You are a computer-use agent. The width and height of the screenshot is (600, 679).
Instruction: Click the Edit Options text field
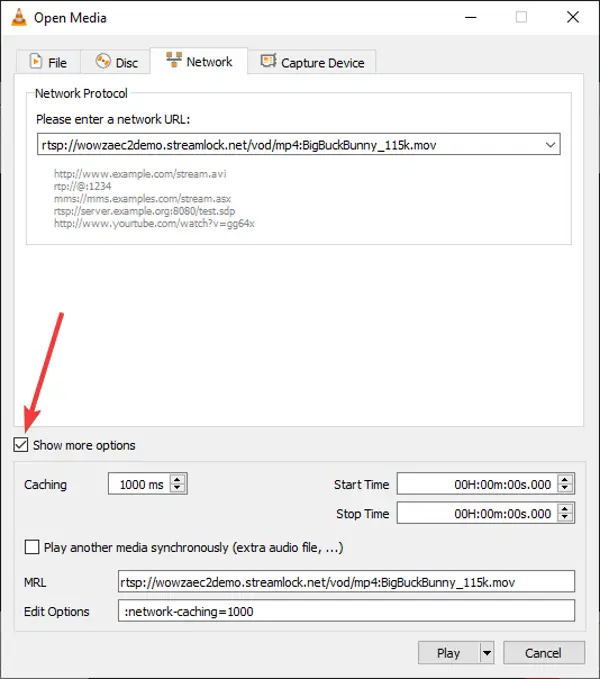click(346, 611)
